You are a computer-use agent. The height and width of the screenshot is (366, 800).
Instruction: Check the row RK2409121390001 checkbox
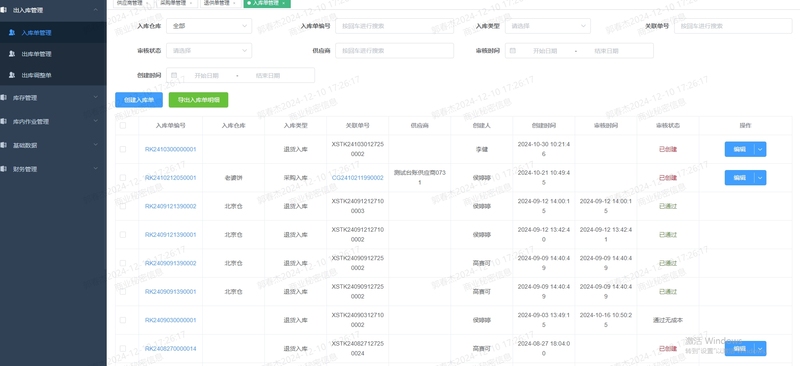(x=122, y=234)
